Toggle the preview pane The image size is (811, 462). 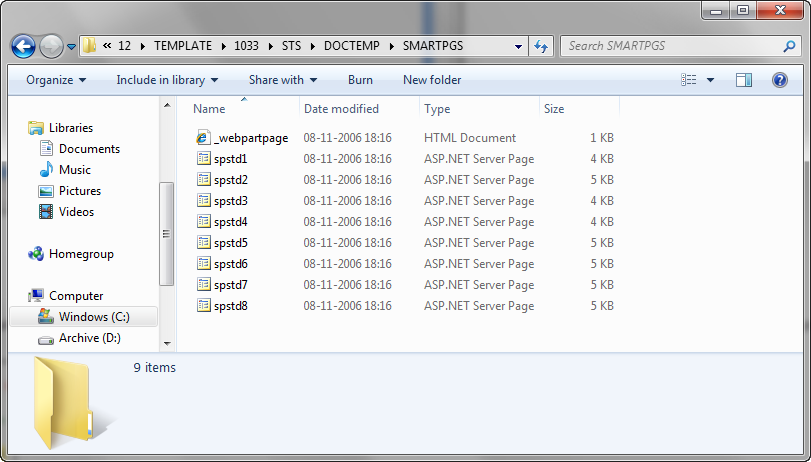click(744, 80)
